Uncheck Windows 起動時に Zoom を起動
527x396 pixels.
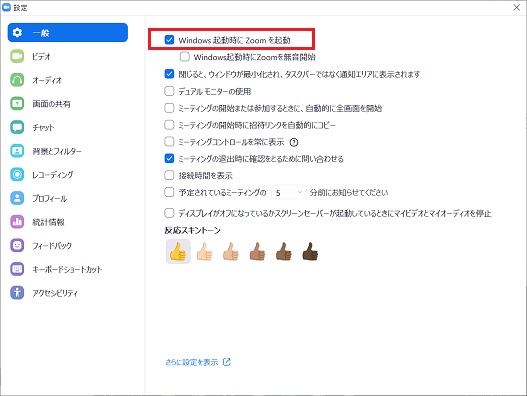[169, 40]
